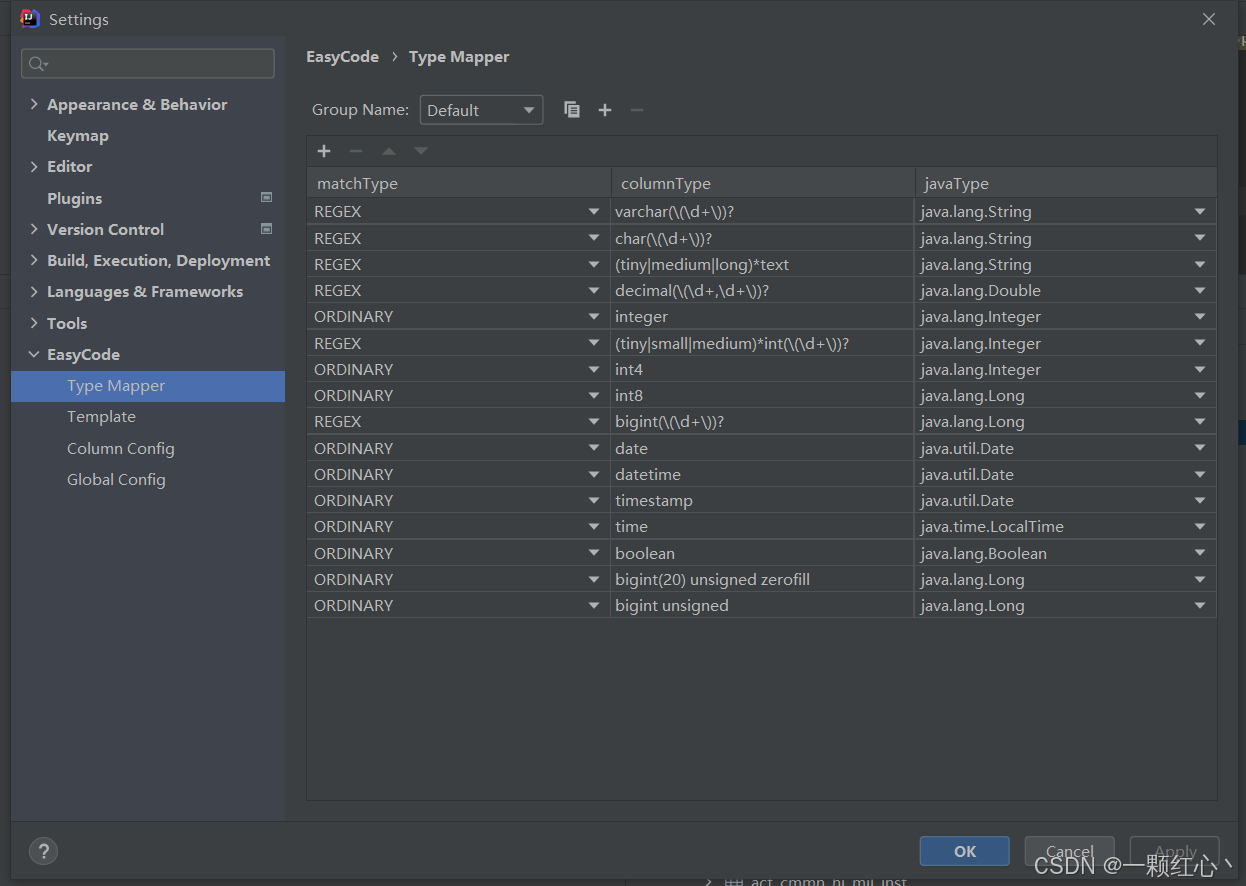Select the (tiny|medium|long)*text cell

[762, 265]
